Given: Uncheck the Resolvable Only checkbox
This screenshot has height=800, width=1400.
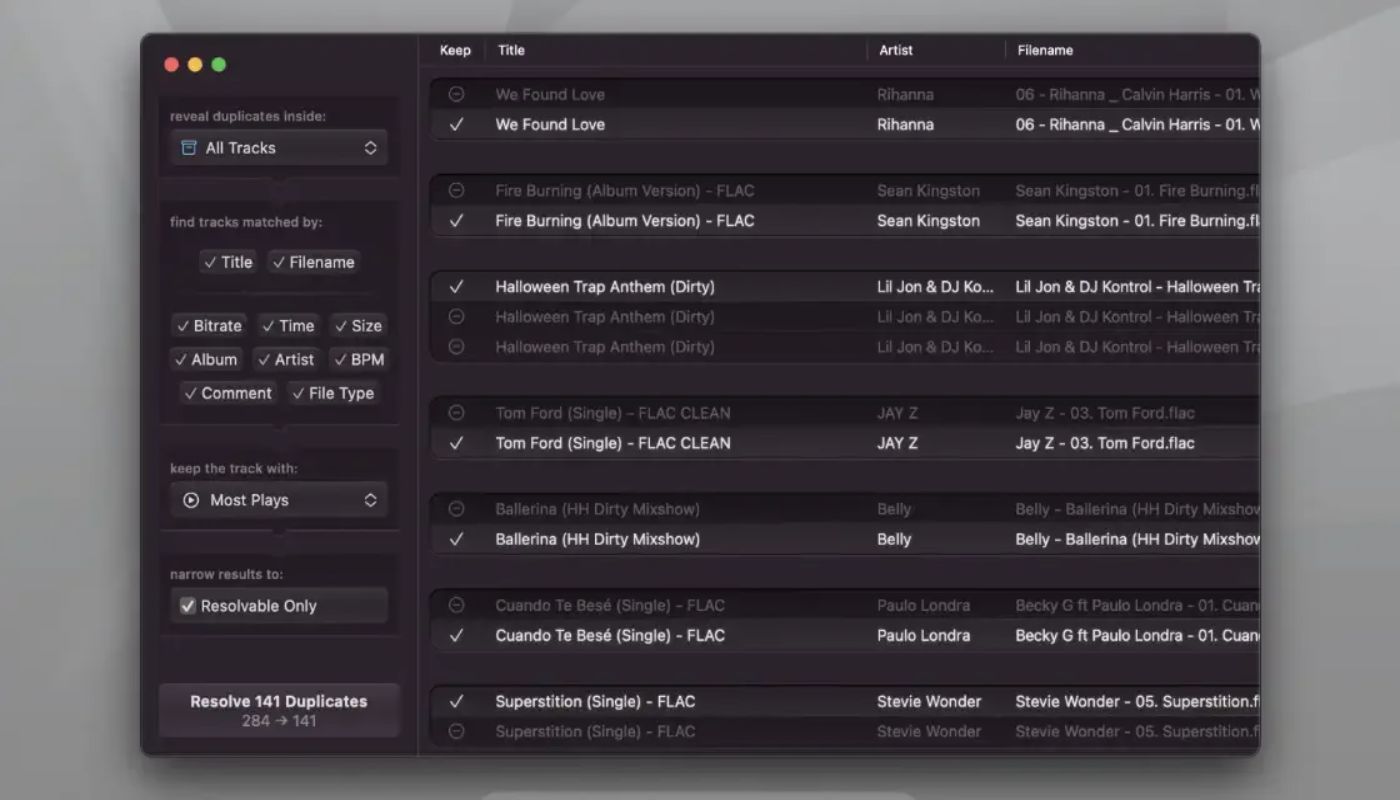Looking at the screenshot, I should [187, 606].
